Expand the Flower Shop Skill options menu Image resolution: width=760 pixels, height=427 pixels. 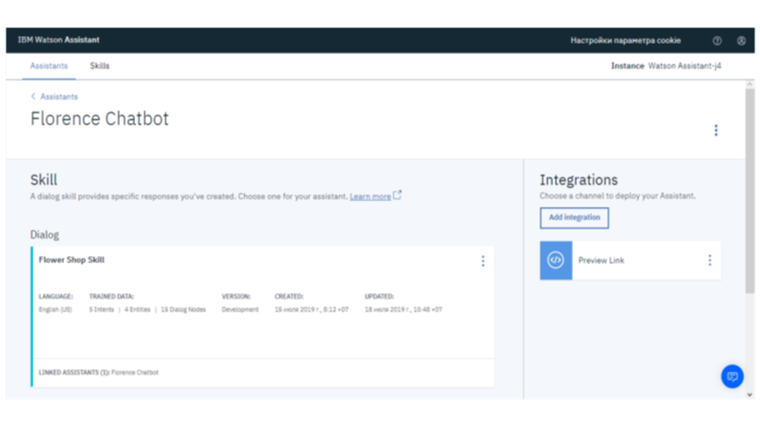pos(483,261)
